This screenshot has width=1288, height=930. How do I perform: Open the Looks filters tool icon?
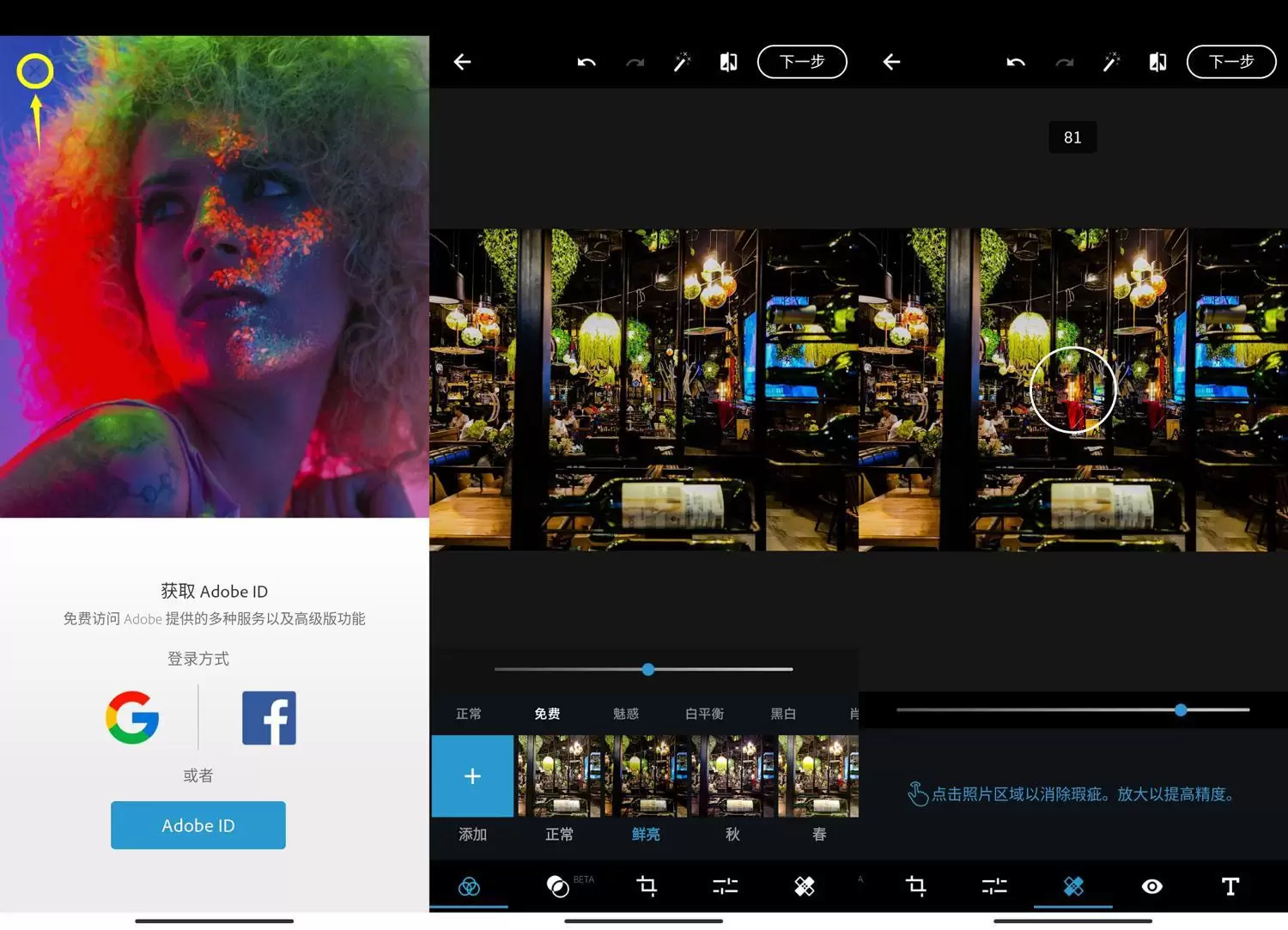tap(469, 886)
